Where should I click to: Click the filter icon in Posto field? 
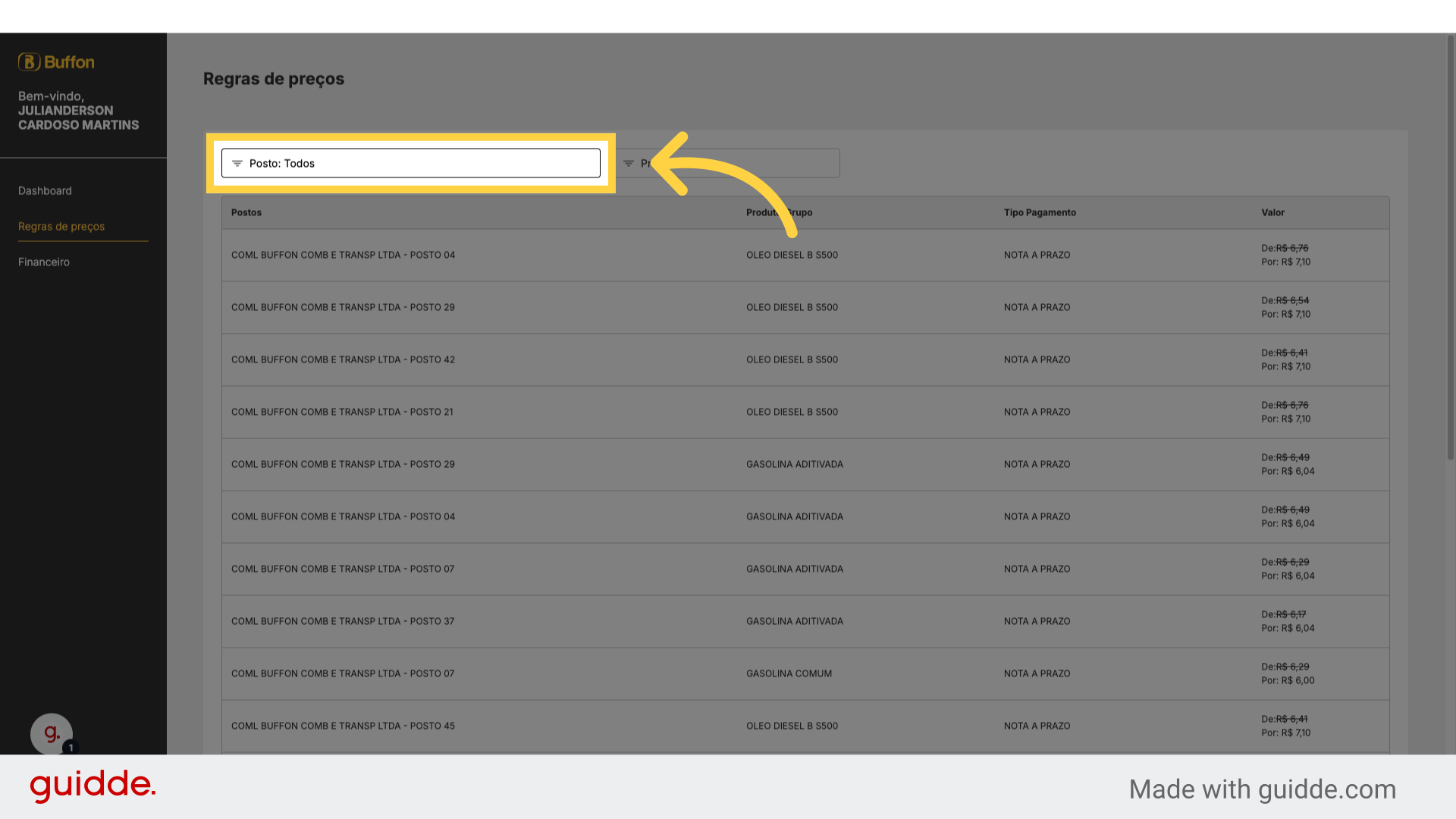[x=237, y=164]
